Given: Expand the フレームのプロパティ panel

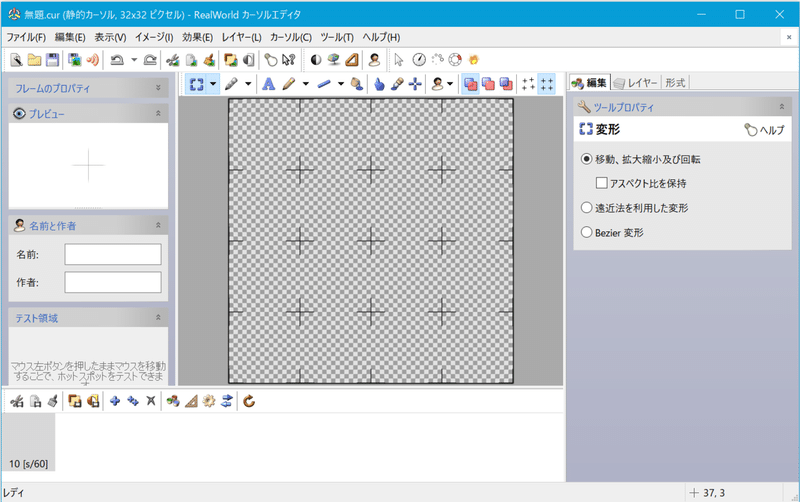Looking at the screenshot, I should [158, 88].
